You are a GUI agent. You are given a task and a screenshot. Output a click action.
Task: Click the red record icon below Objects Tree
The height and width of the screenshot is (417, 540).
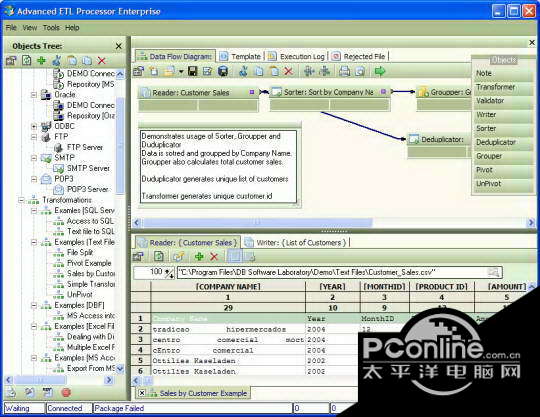pos(66,392)
